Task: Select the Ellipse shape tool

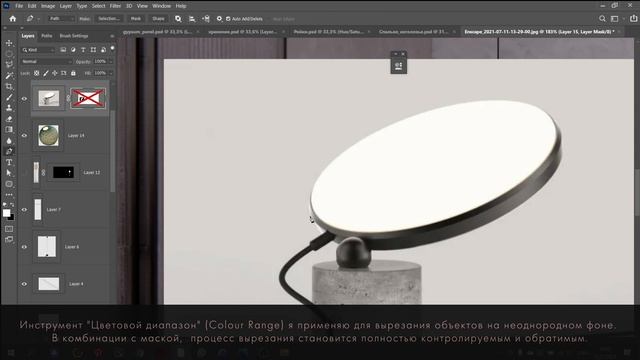Action: [x=9, y=184]
